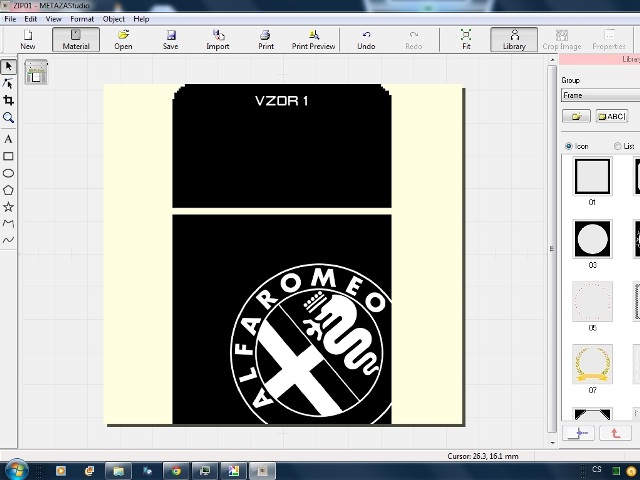Open the Format menu
This screenshot has width=640, height=480.
(82, 19)
